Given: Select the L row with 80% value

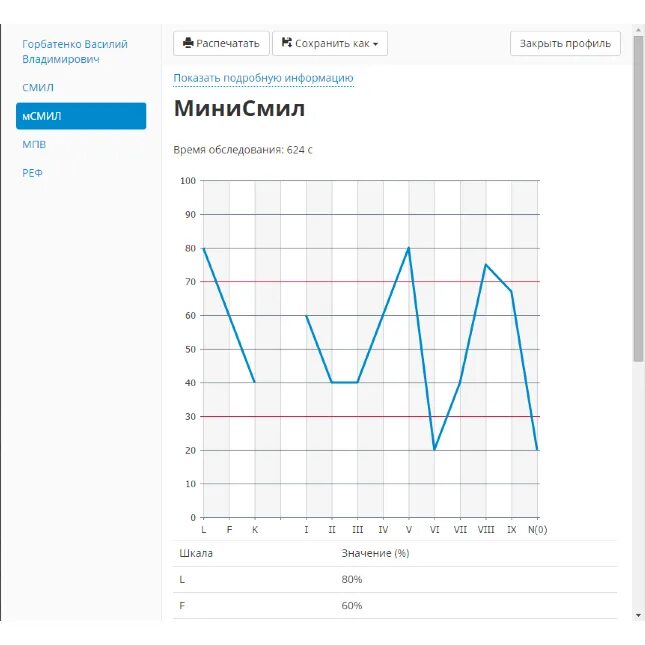Looking at the screenshot, I should coord(395,580).
